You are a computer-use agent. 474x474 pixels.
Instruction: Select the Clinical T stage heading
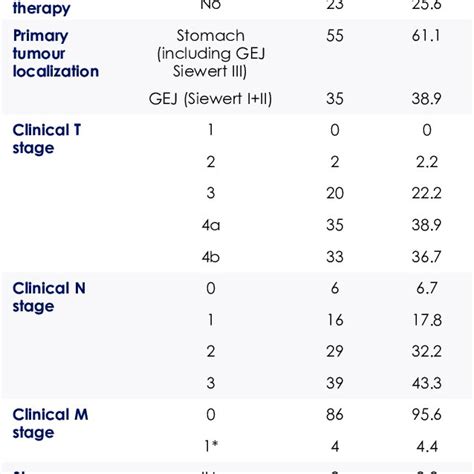click(47, 139)
